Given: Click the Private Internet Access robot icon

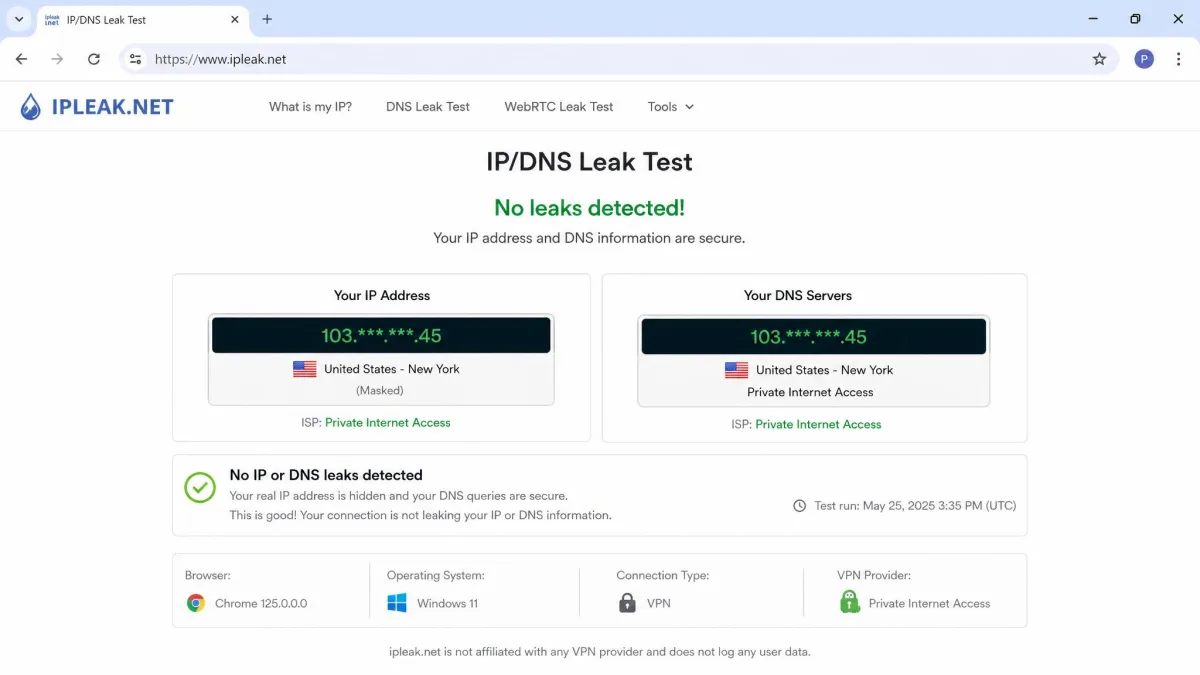Looking at the screenshot, I should [x=850, y=602].
